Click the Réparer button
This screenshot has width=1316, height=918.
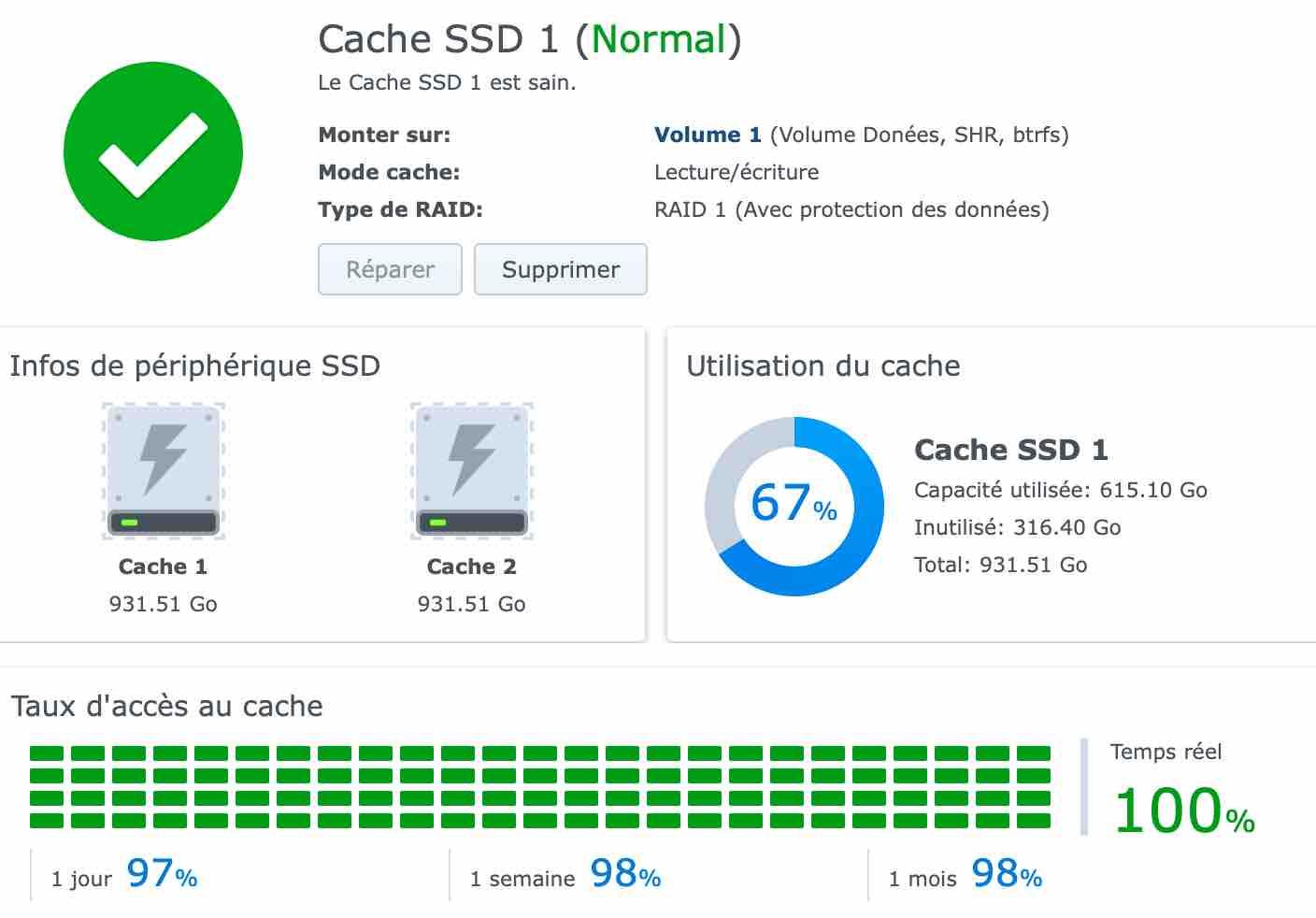390,269
